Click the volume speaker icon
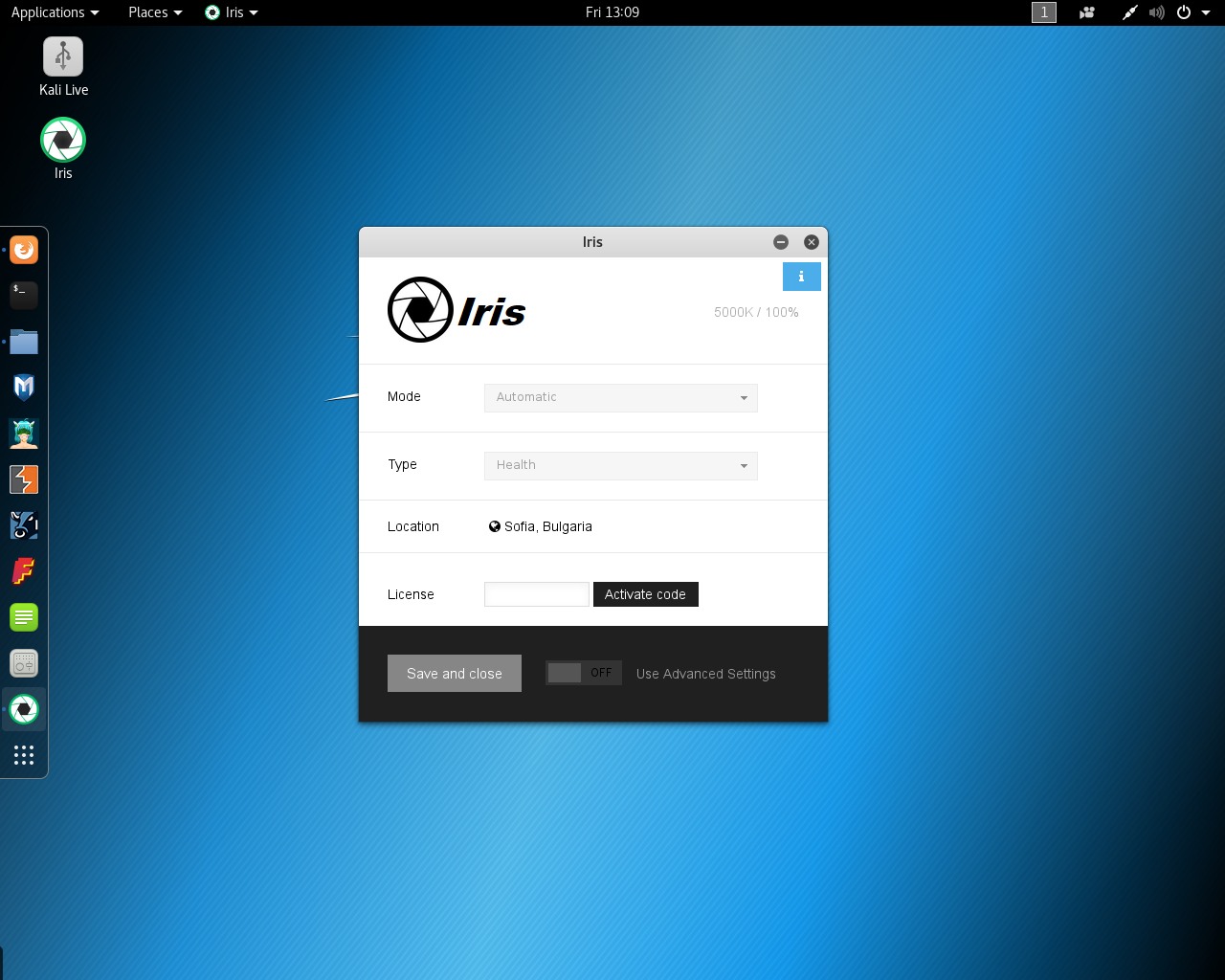Screen dimensions: 1225x980 (x=1157, y=12)
